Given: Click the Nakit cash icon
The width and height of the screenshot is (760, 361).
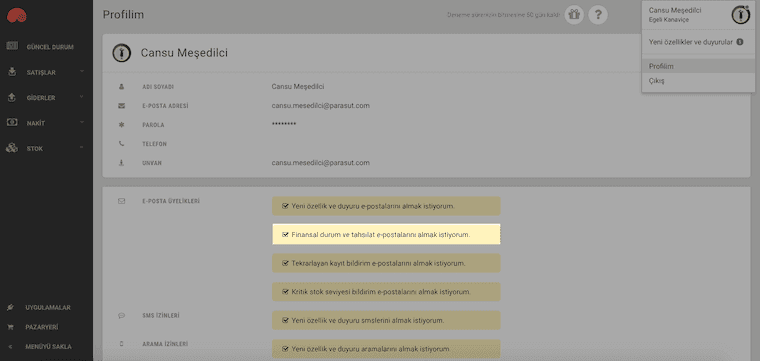Looking at the screenshot, I should pos(12,123).
